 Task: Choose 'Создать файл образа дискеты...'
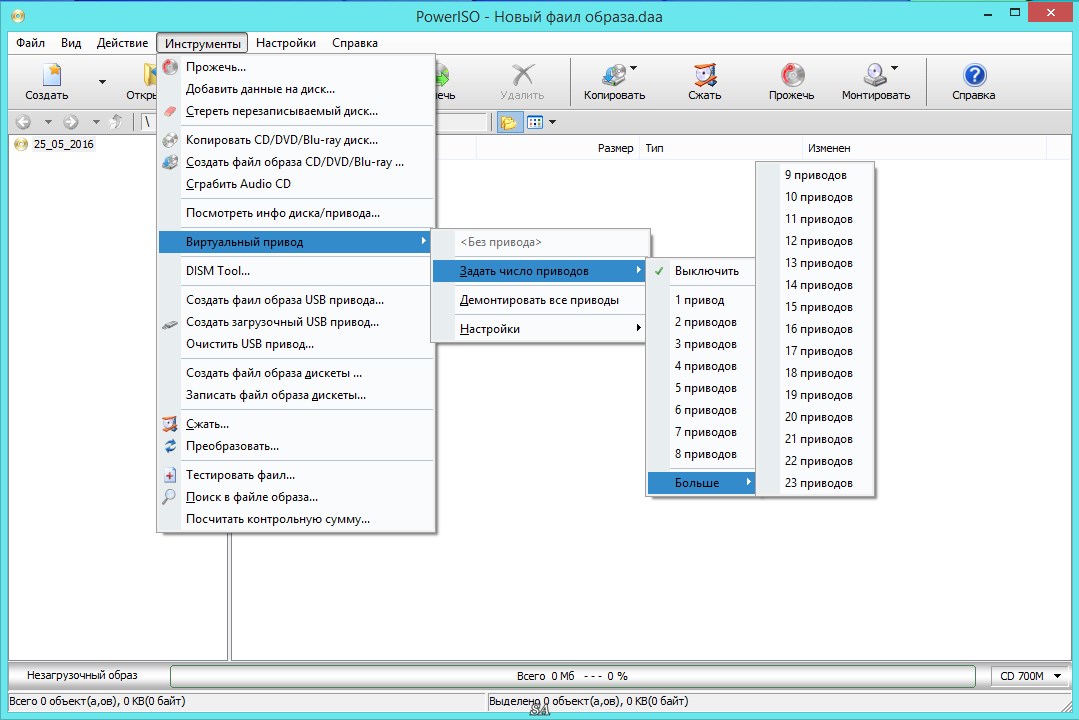(x=297, y=373)
